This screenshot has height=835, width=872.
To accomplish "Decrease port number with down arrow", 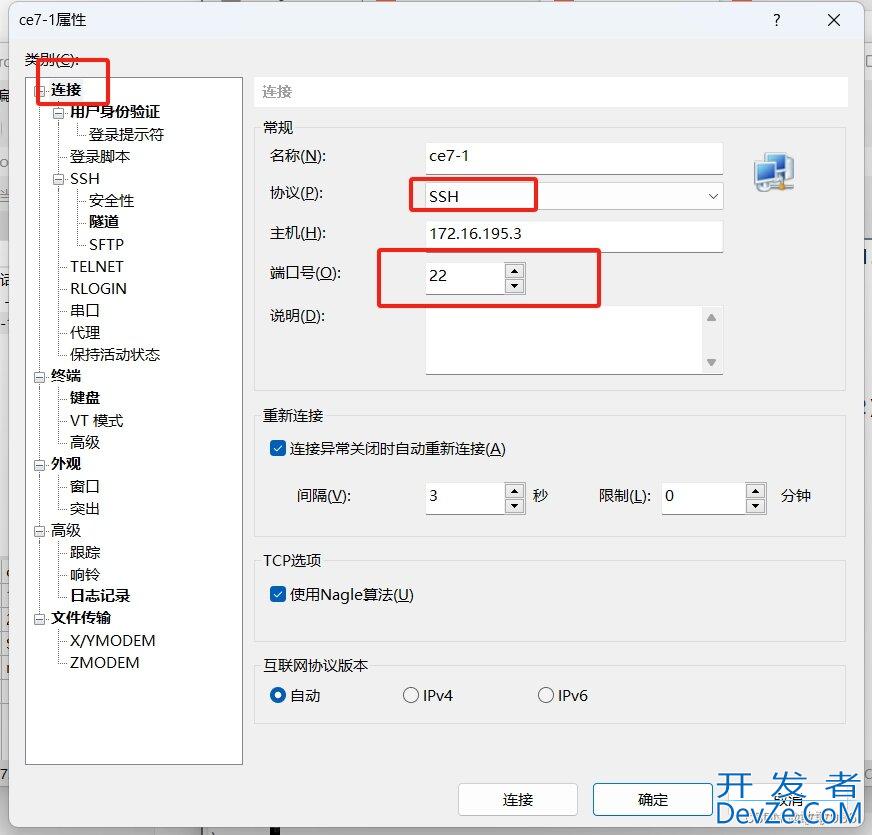I will (514, 285).
